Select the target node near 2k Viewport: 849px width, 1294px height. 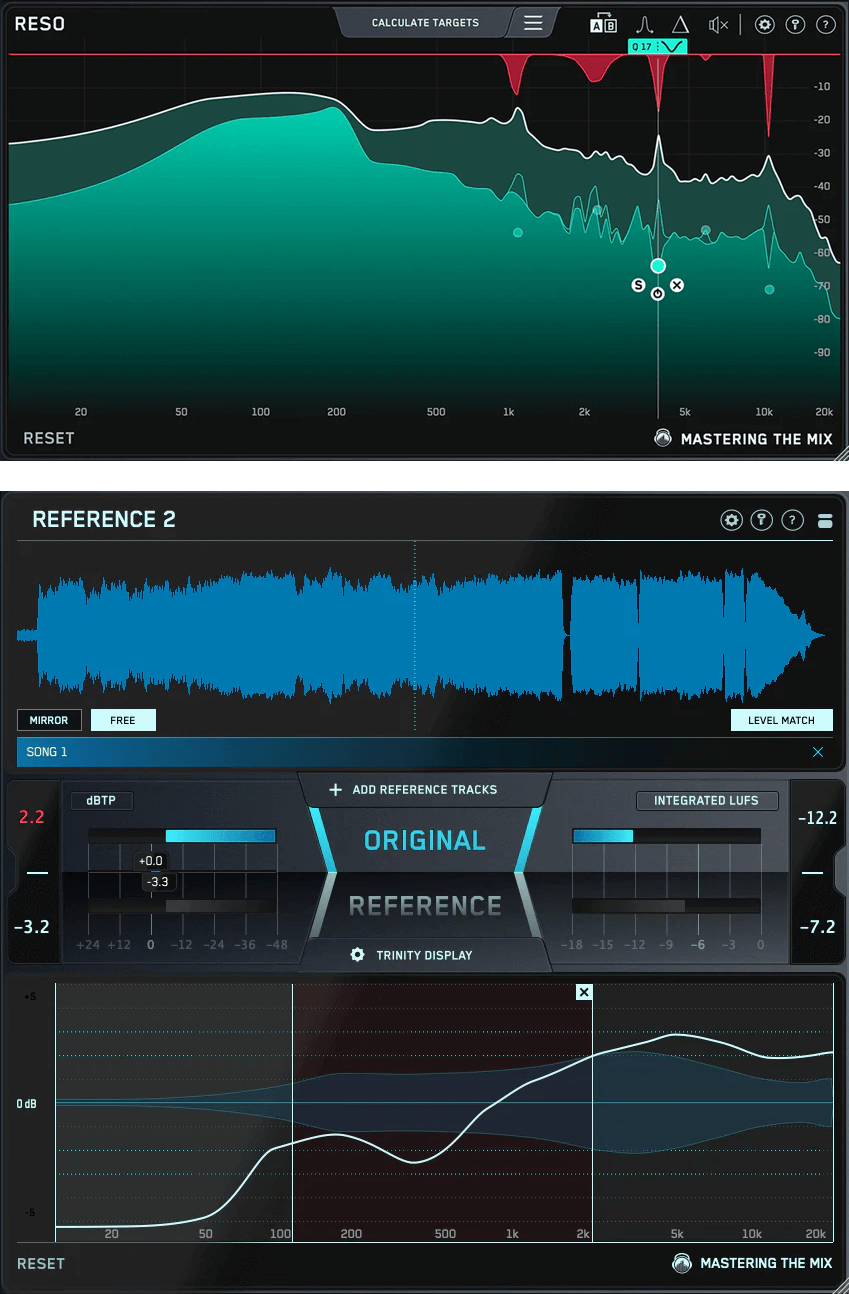pyautogui.click(x=597, y=211)
